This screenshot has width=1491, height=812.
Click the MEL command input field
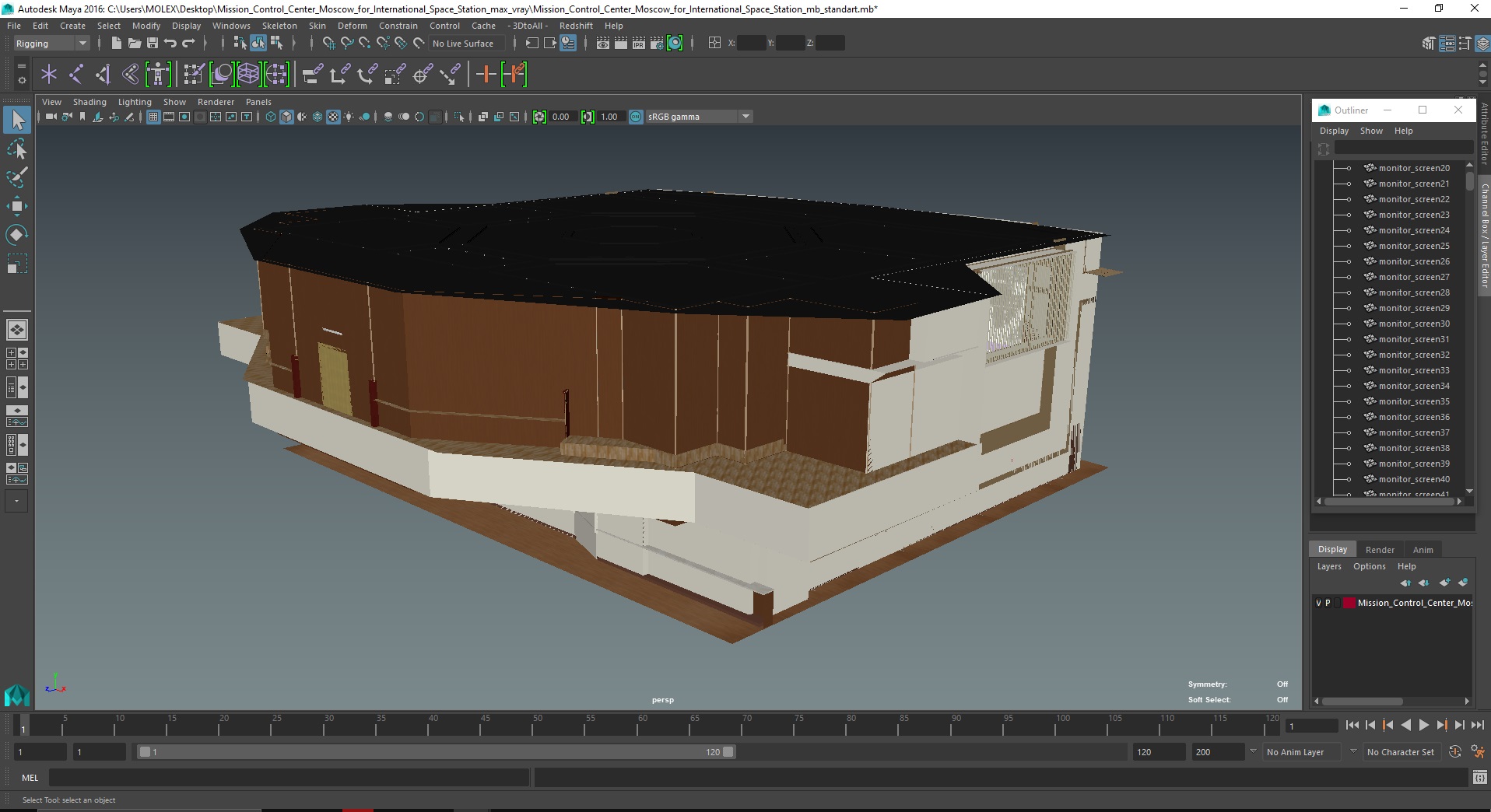coord(289,778)
